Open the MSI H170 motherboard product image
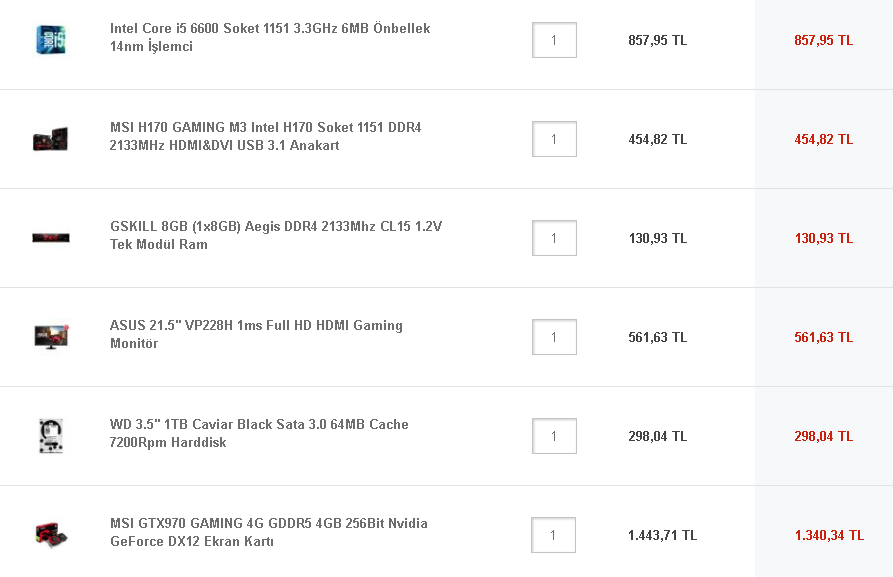The height and width of the screenshot is (577, 893). click(x=50, y=138)
